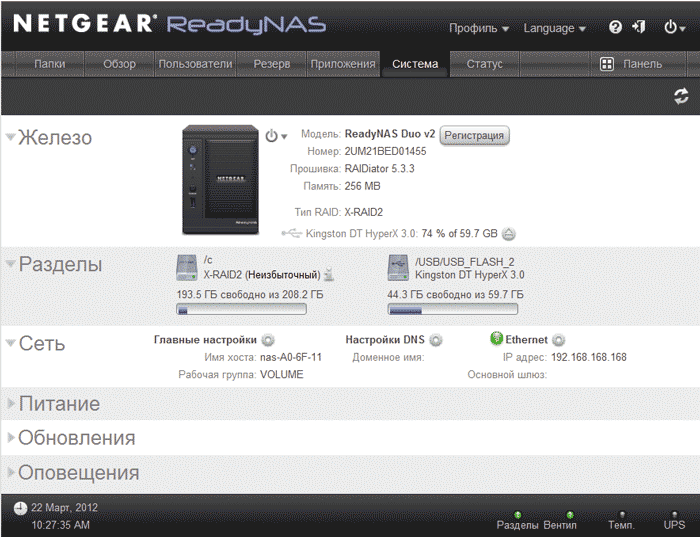The image size is (700, 537).
Task: Click the Разделы status indicator light
Action: pyautogui.click(x=517, y=515)
